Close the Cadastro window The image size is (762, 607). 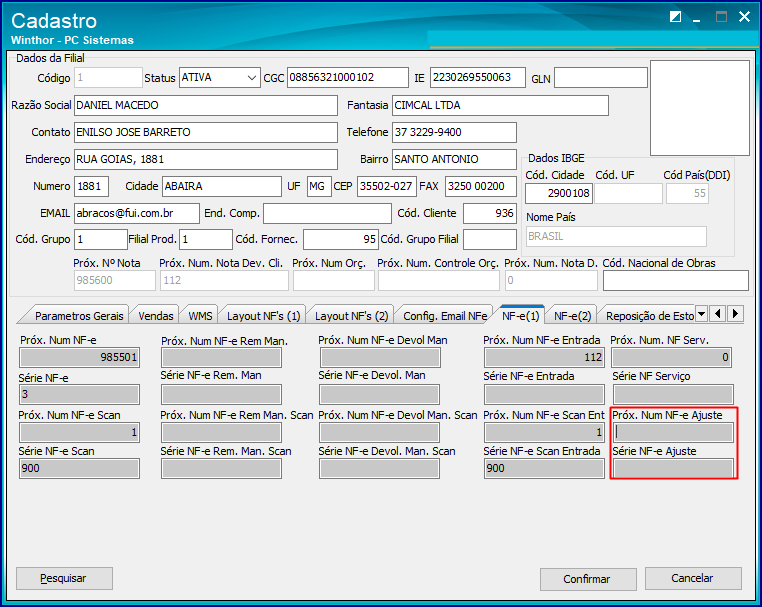coord(744,17)
